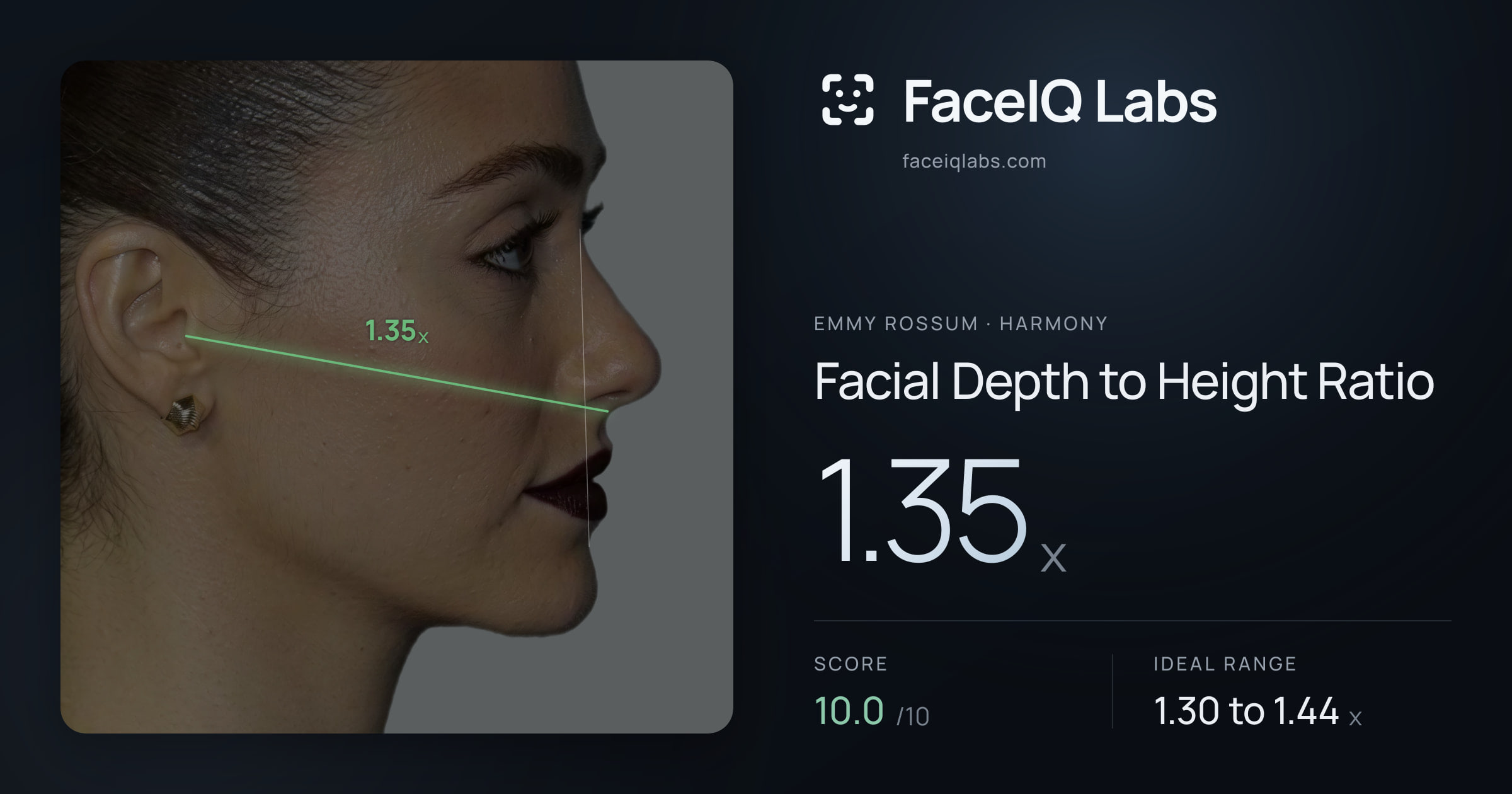Screen dimensions: 1512x794
Task: Open the faceiqlabs.com link text
Action: coord(974,161)
